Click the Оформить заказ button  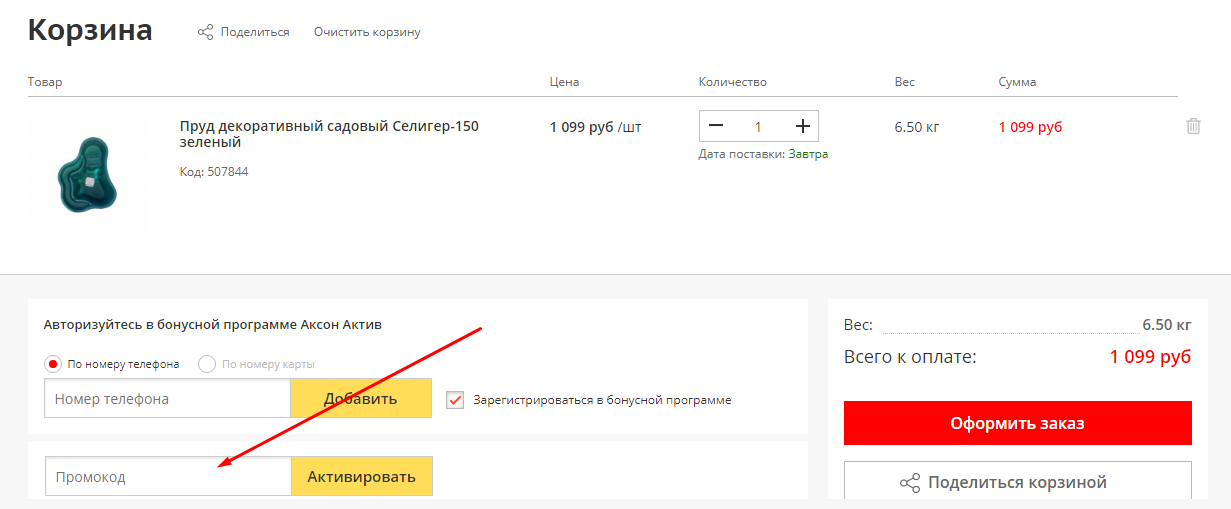(x=1018, y=423)
